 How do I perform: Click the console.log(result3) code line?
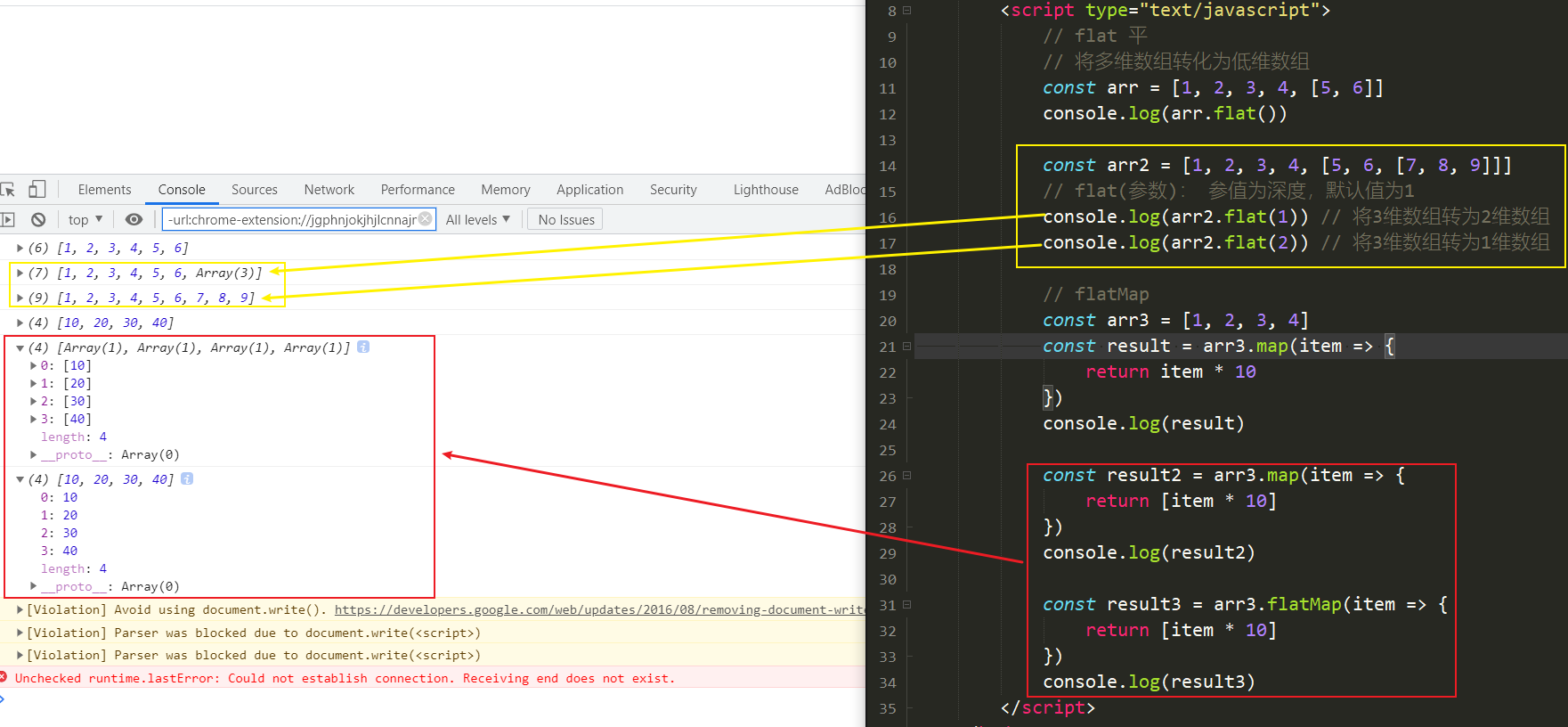point(1149,682)
